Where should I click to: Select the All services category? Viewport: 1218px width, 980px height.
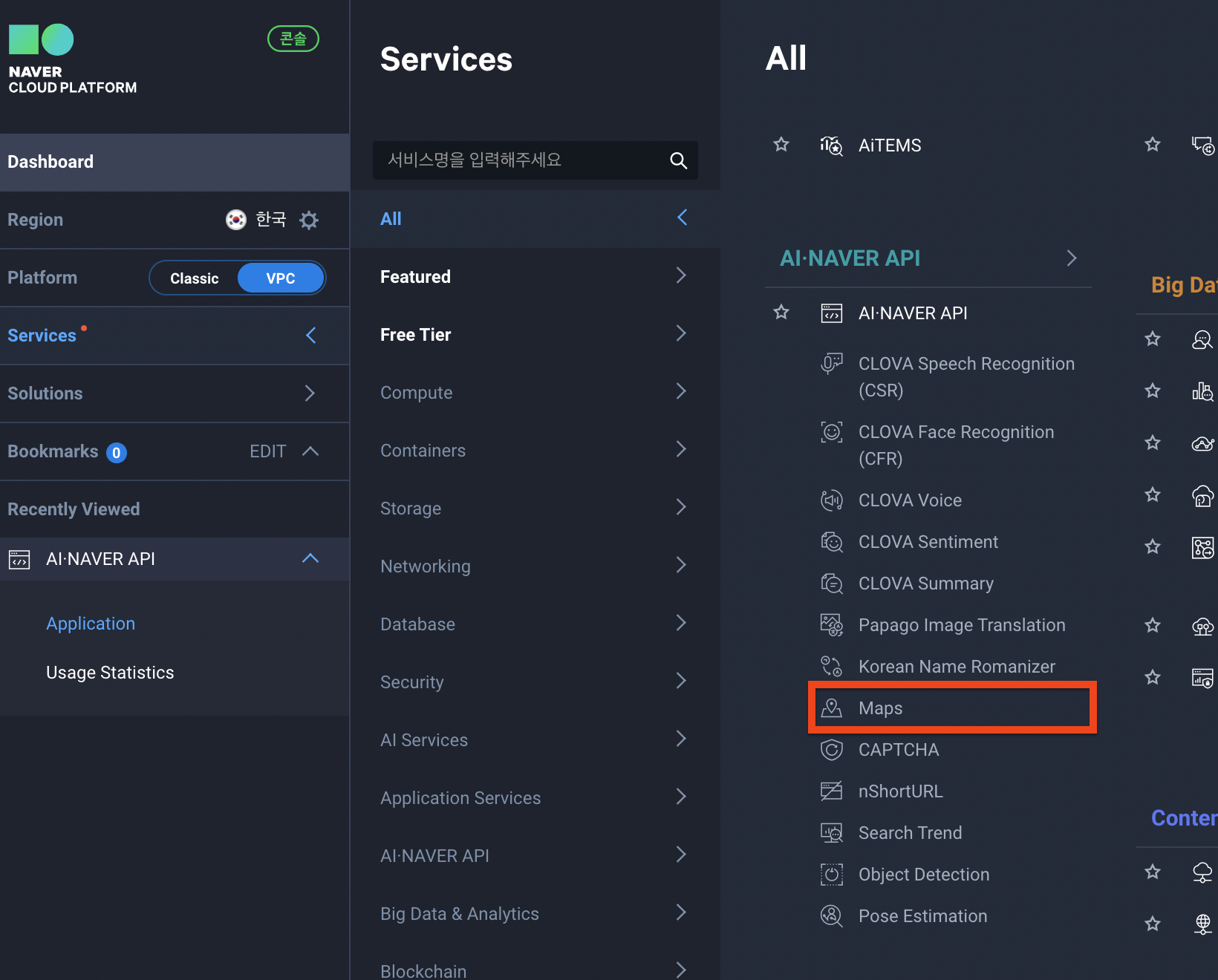pyautogui.click(x=535, y=219)
